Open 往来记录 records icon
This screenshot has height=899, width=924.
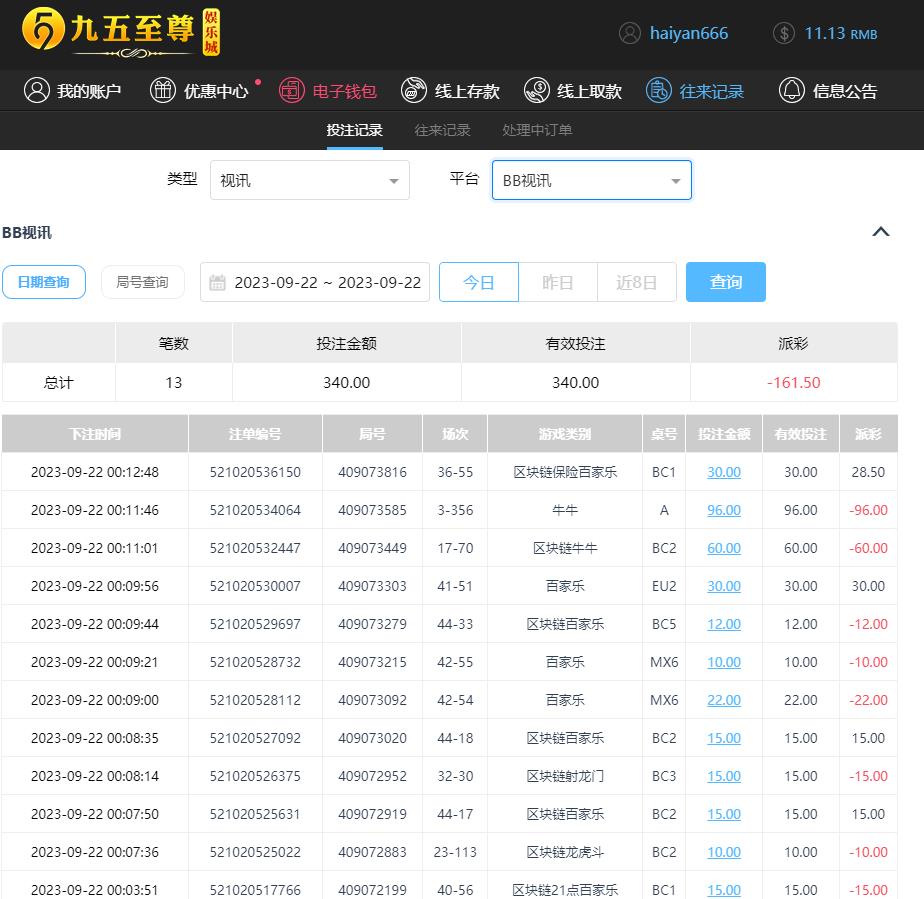coord(659,91)
